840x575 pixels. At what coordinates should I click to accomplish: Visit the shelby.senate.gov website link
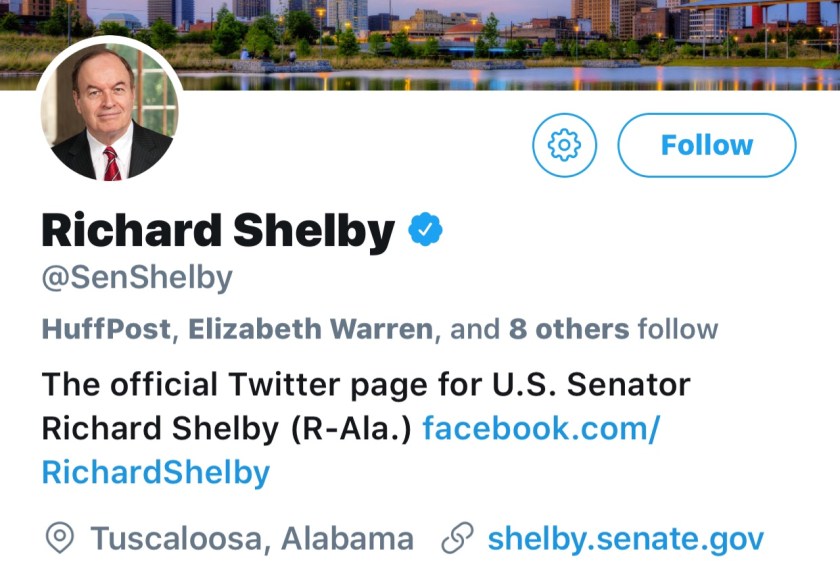coord(625,539)
